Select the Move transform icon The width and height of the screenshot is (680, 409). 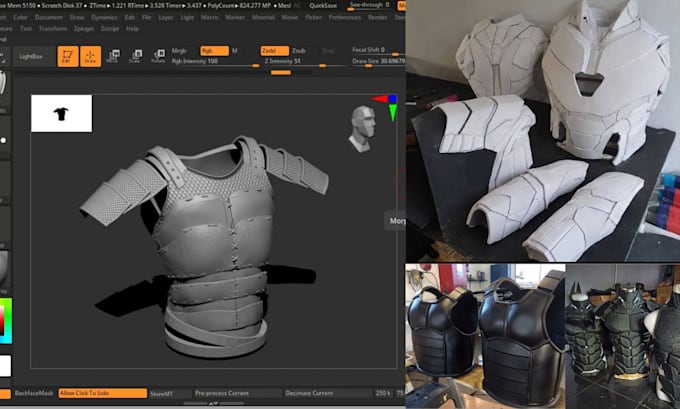click(113, 56)
